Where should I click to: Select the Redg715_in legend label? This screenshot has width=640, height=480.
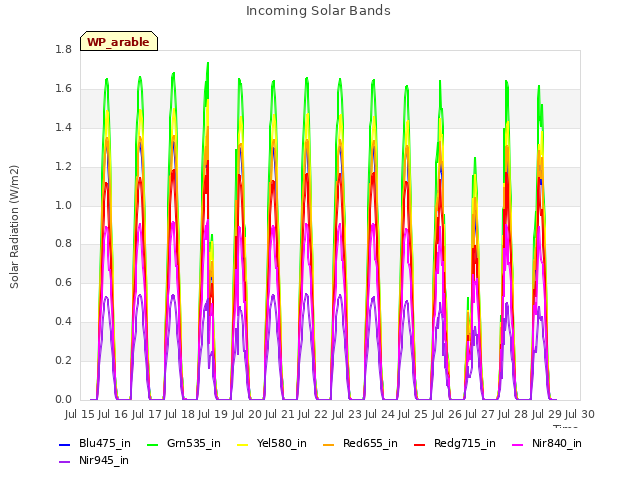465,444
